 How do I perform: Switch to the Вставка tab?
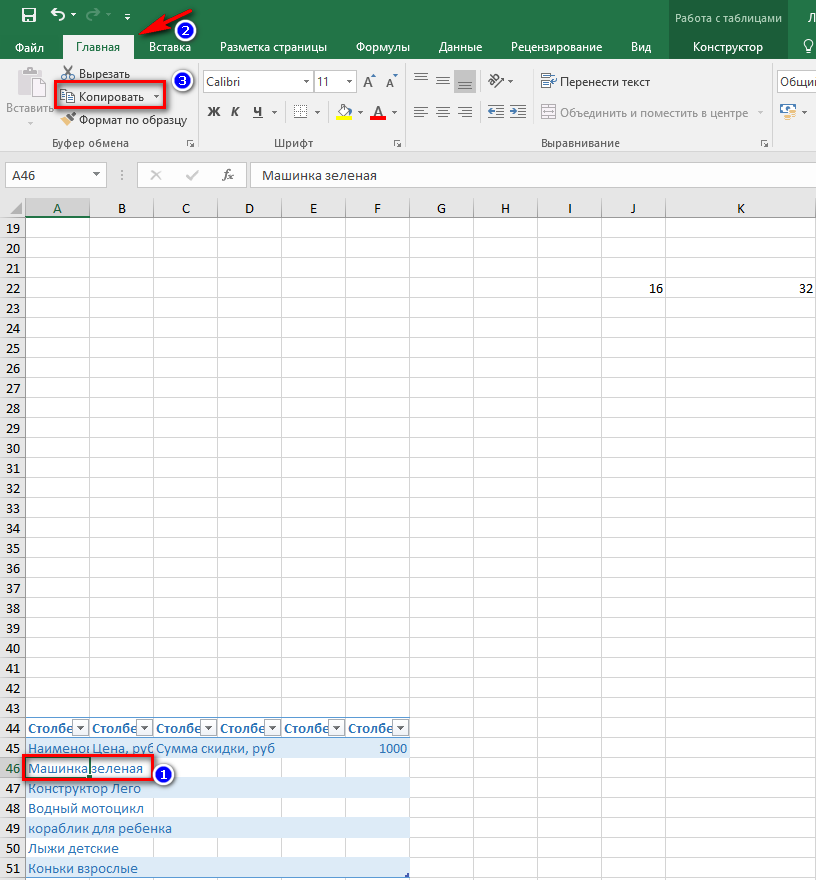(x=169, y=47)
